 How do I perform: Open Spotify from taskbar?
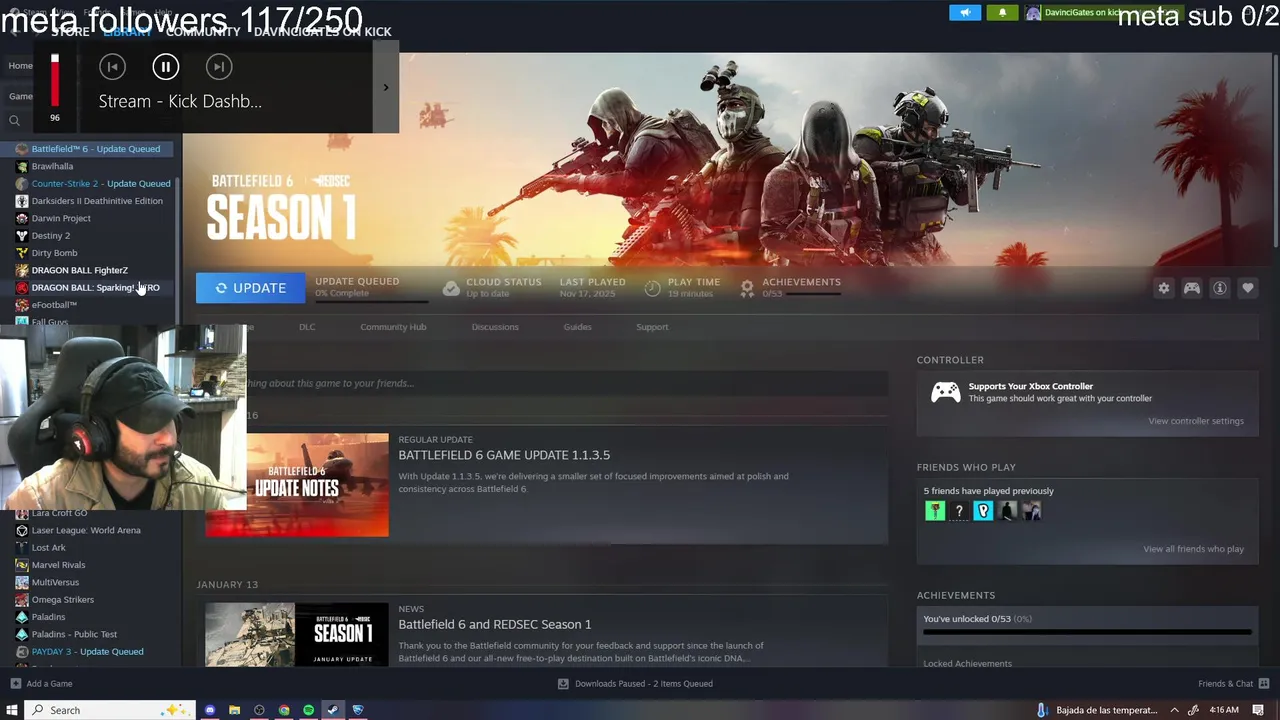point(308,710)
